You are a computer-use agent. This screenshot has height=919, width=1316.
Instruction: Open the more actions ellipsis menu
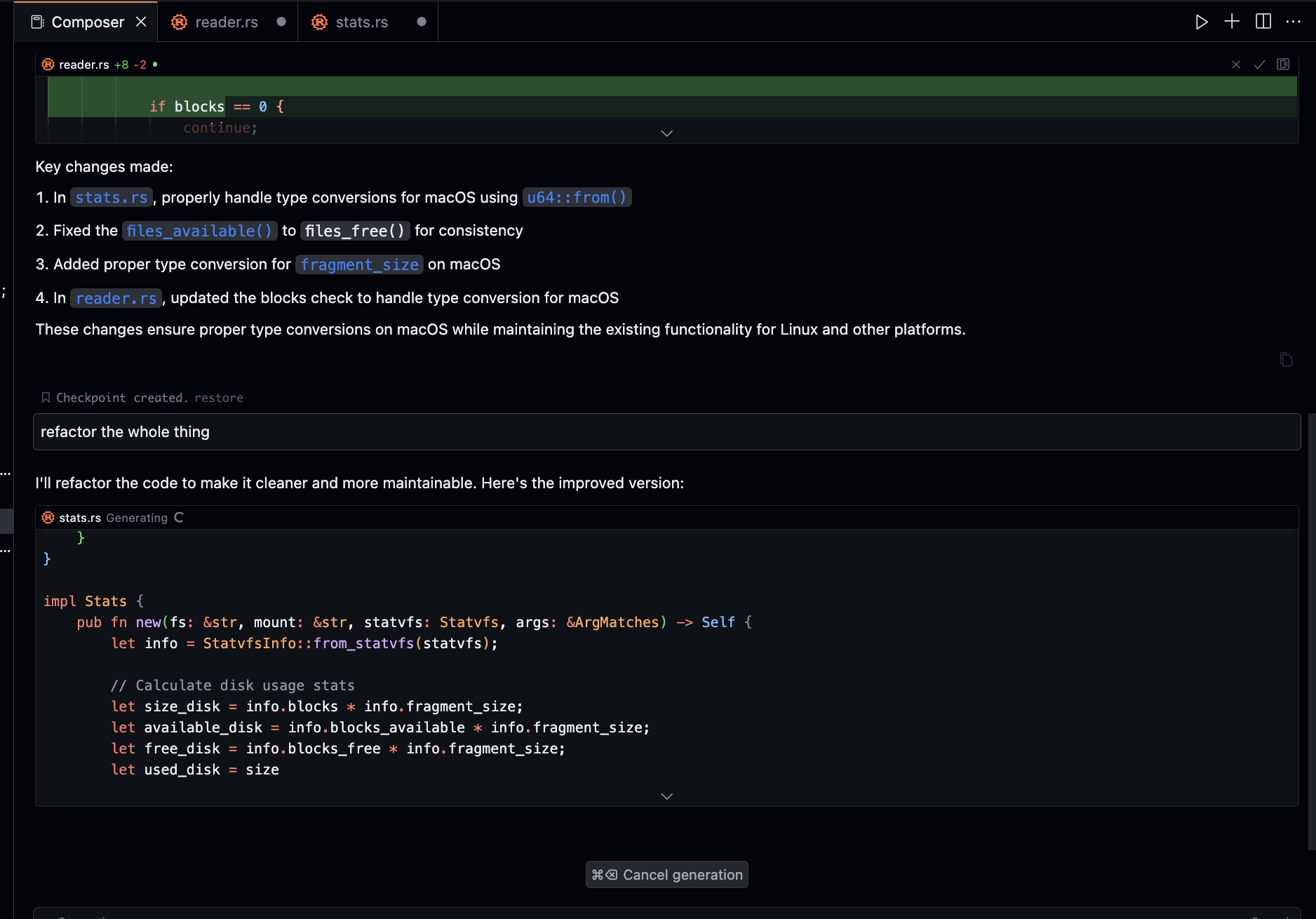click(1293, 22)
